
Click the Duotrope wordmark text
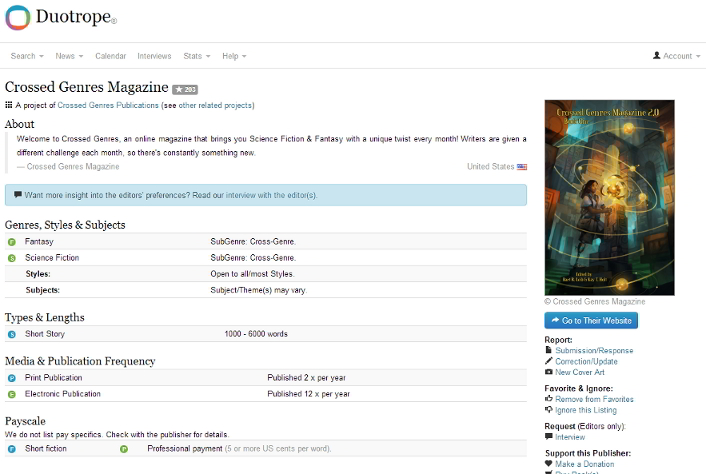point(73,17)
